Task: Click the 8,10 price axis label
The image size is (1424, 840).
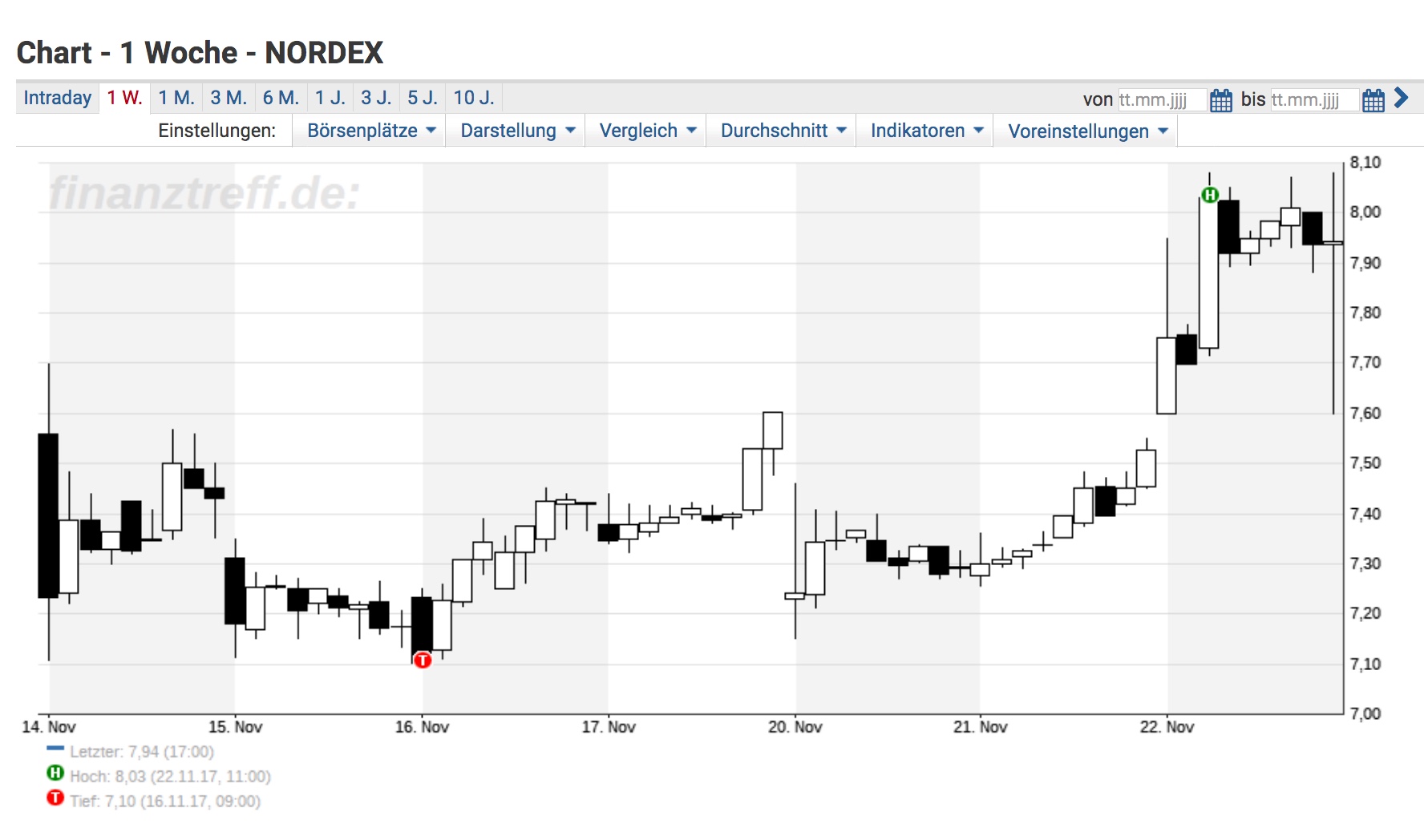Action: tap(1365, 163)
